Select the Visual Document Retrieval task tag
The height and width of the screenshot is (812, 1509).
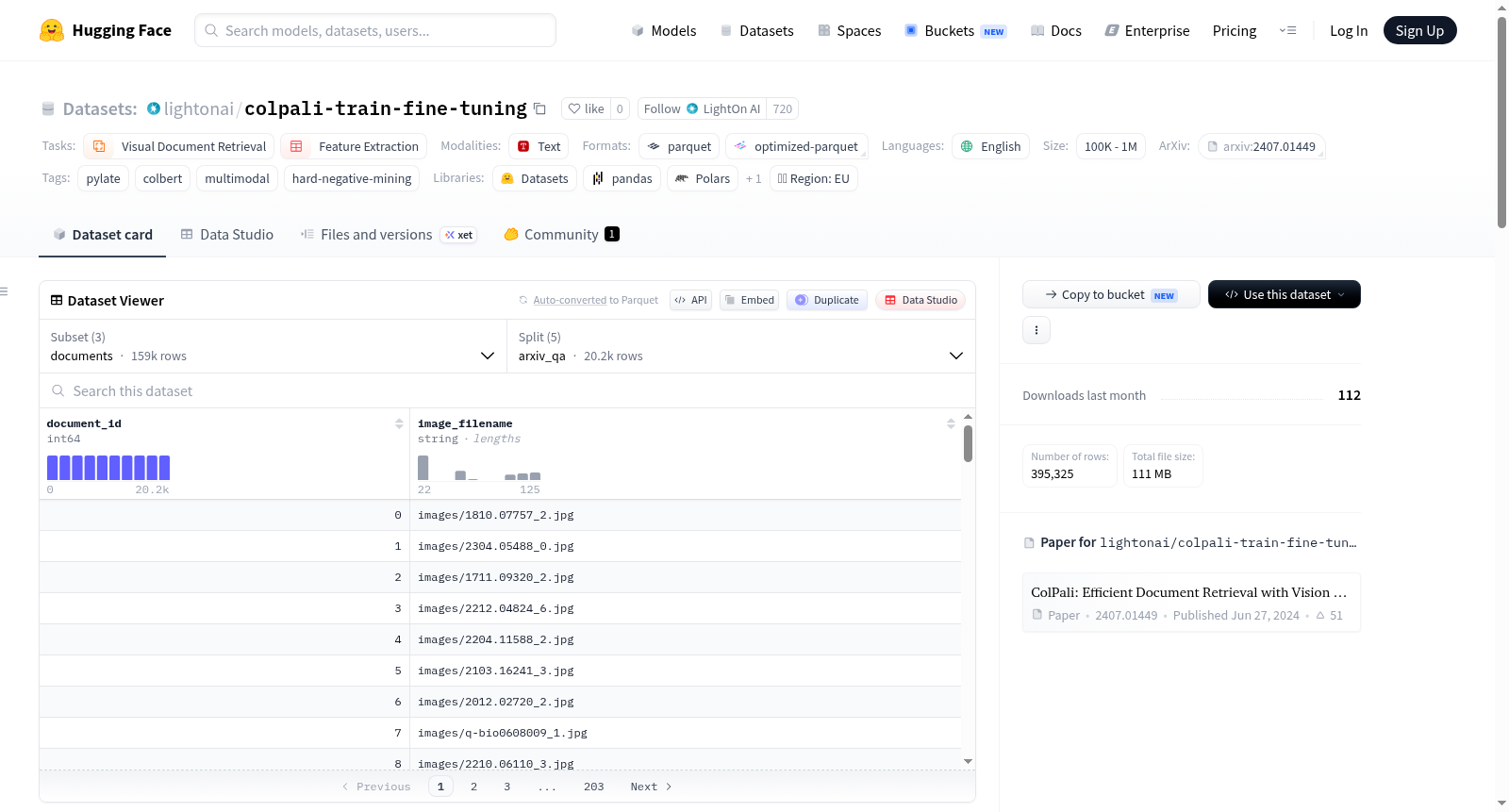click(x=180, y=146)
